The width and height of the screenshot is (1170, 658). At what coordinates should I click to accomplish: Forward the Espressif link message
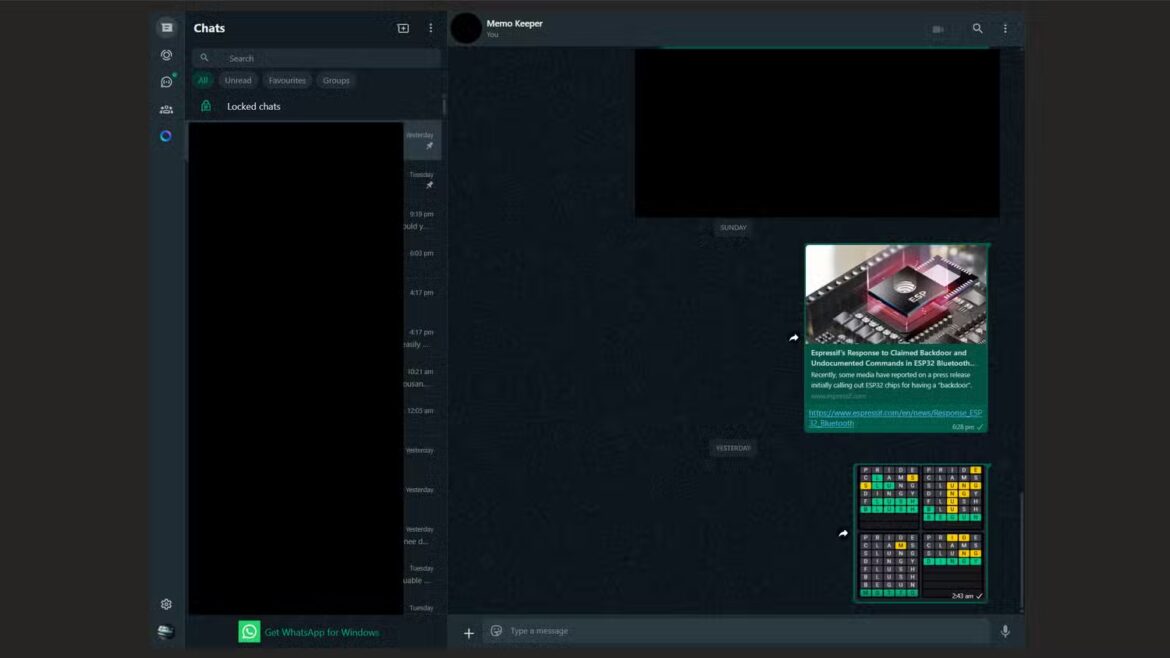click(794, 338)
